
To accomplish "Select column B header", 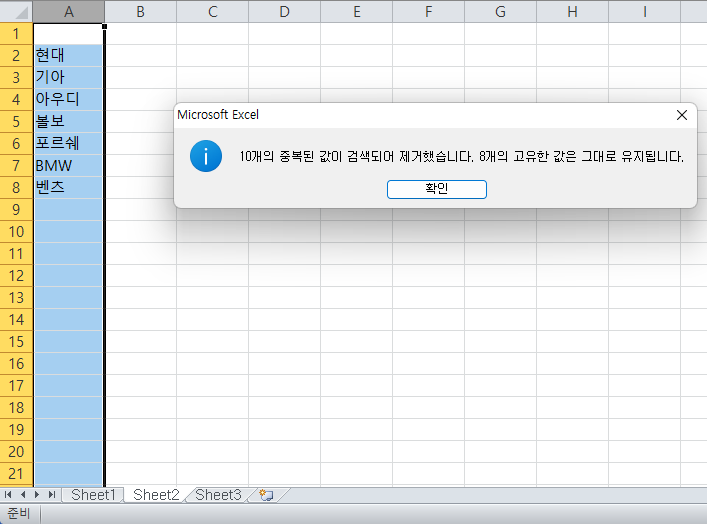I will pos(140,11).
